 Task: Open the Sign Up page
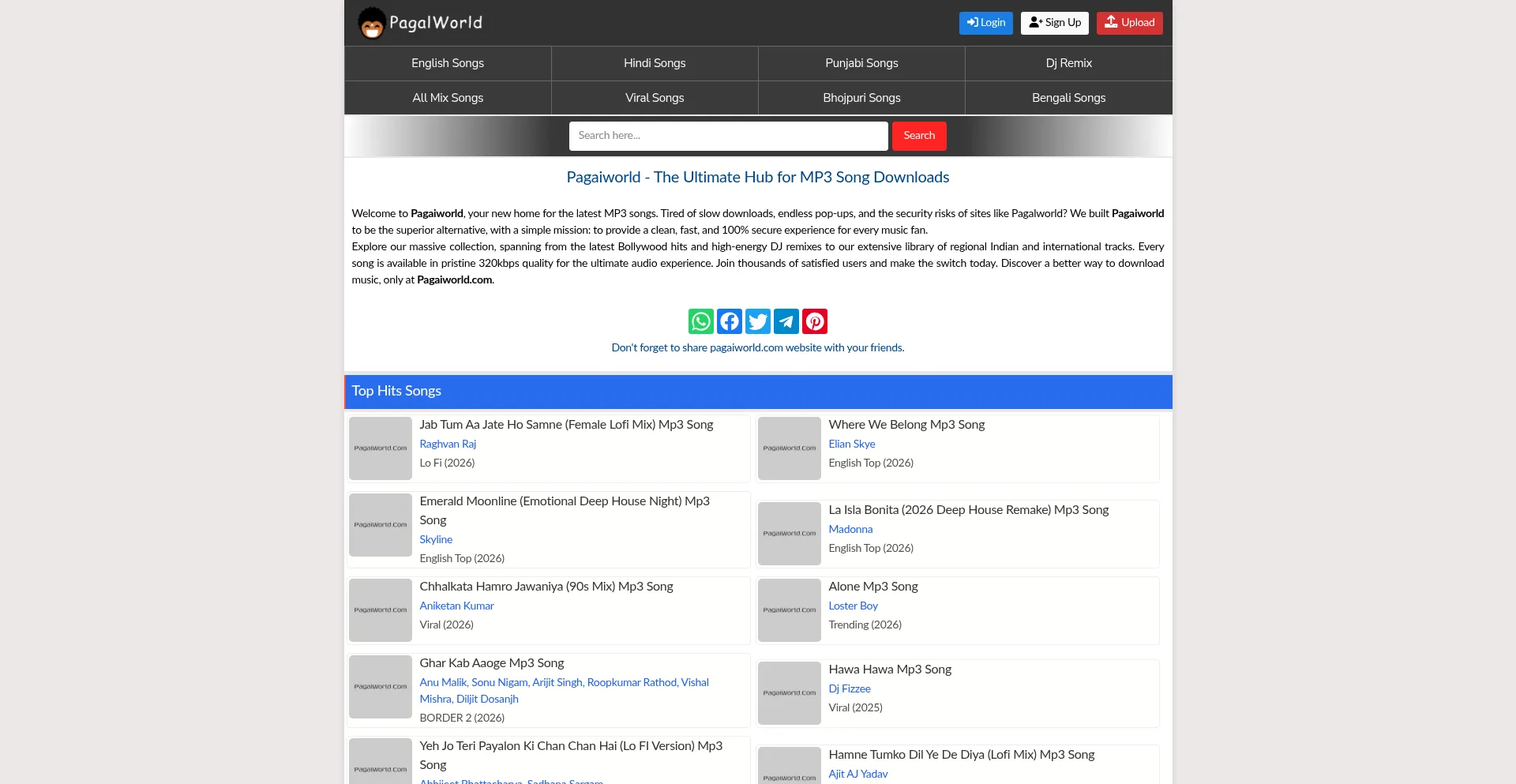coord(1054,23)
